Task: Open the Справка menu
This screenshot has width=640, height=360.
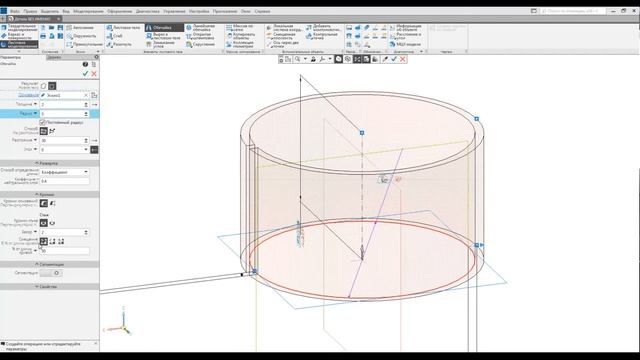Action: coord(262,11)
